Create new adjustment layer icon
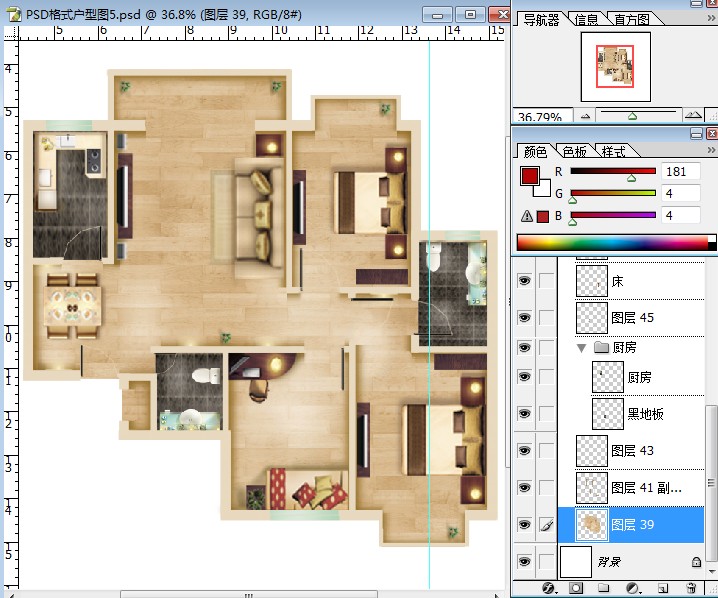718x598 pixels. point(633,588)
